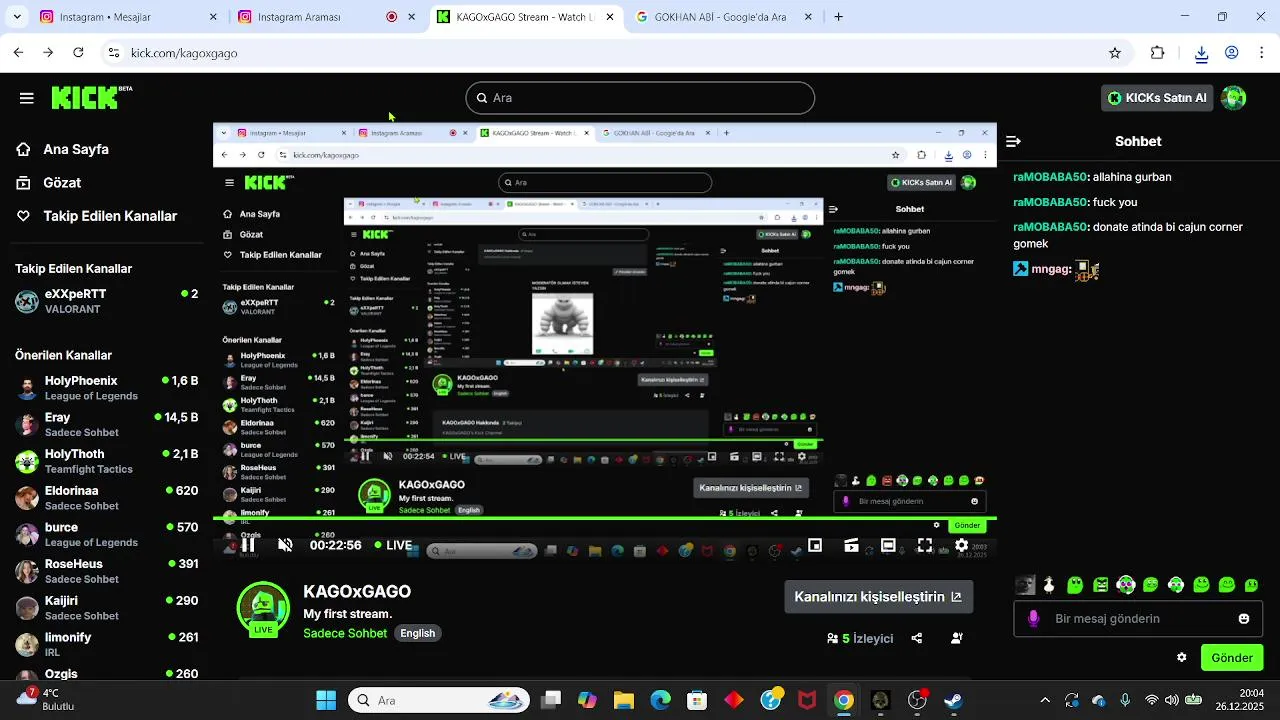
Task: Enable mini player picture-in-picture
Action: (x=815, y=545)
